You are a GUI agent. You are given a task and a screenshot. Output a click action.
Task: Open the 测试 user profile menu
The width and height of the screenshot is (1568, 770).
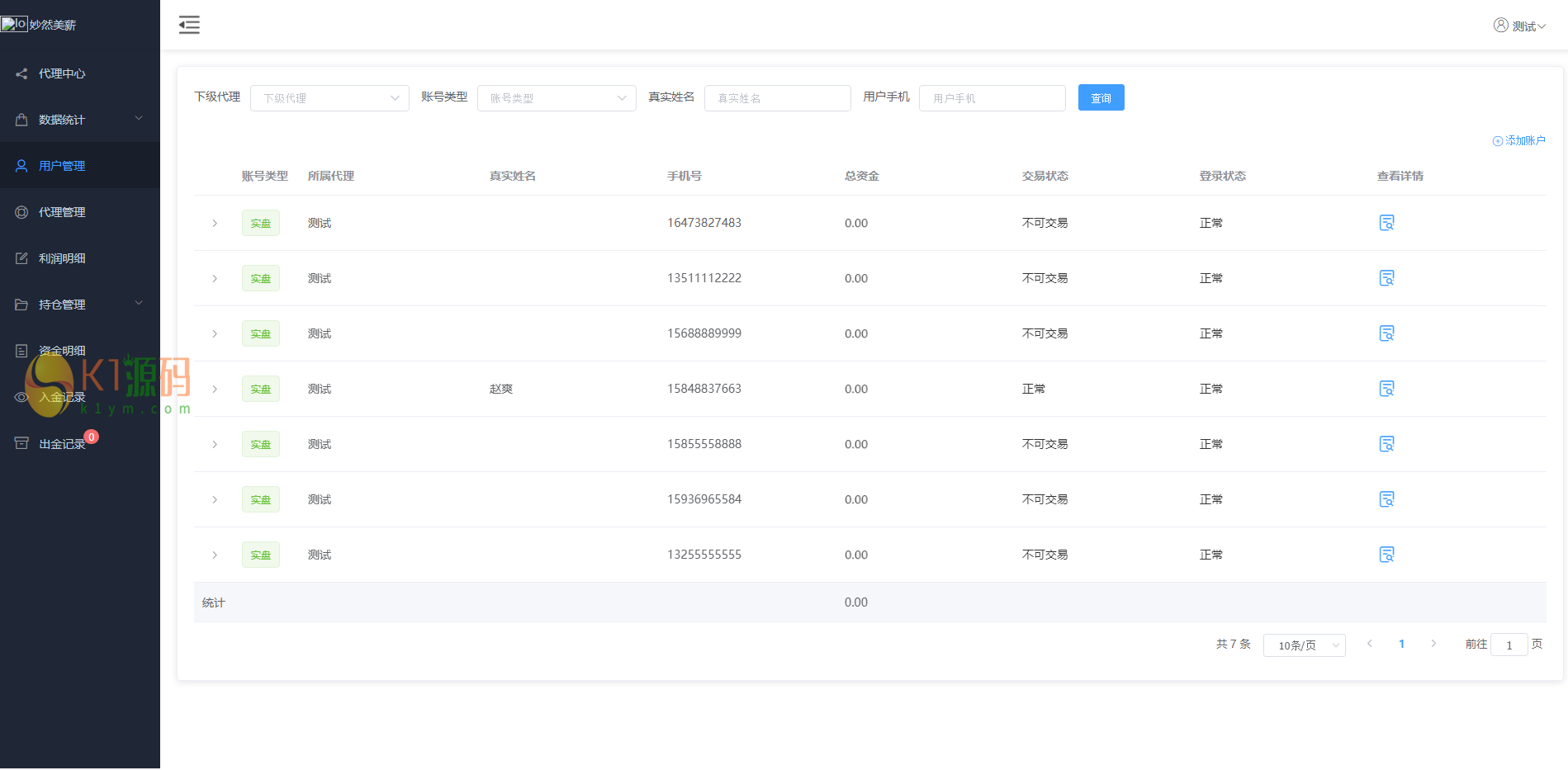coord(1519,26)
